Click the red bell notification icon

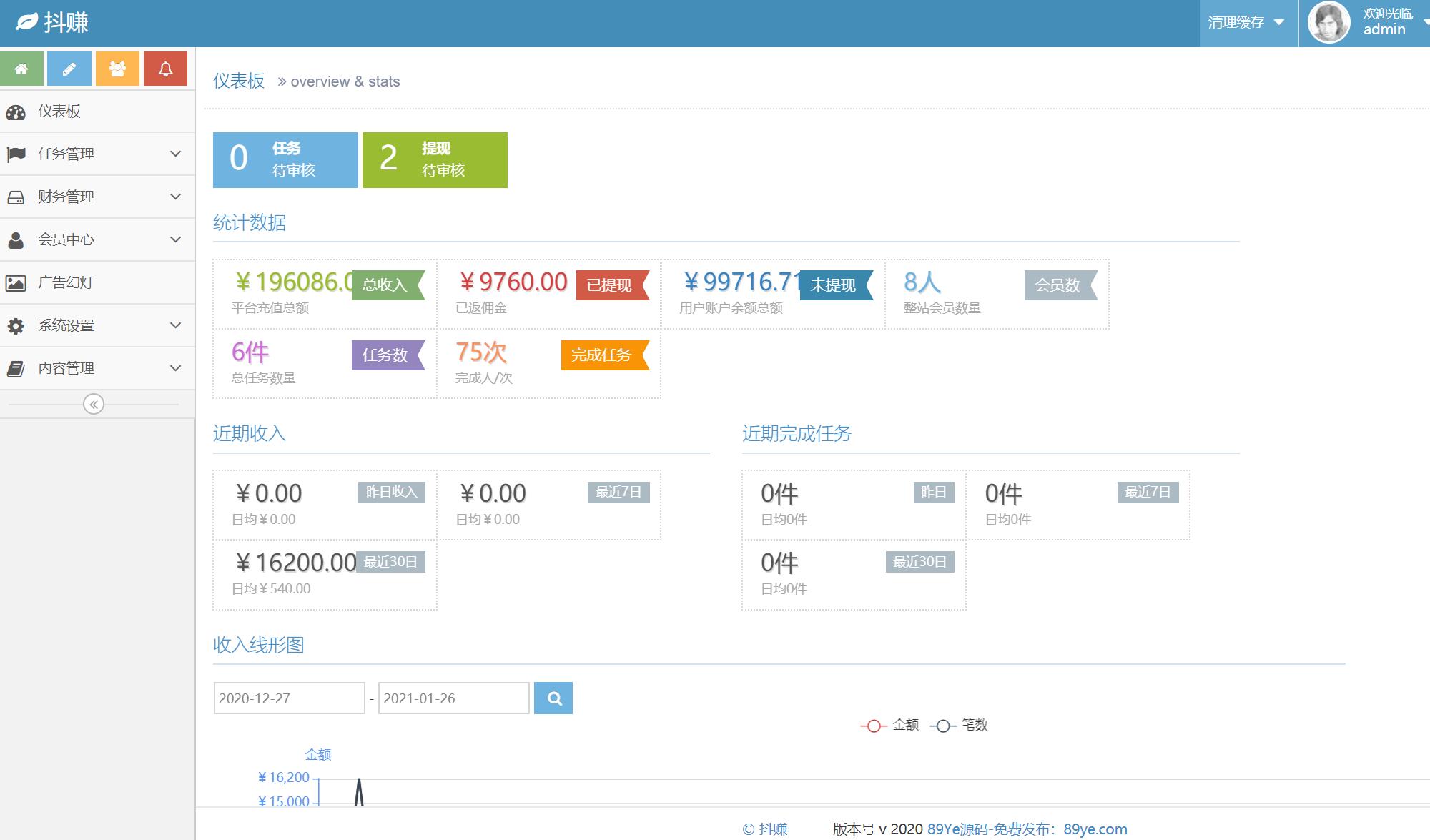pyautogui.click(x=165, y=69)
